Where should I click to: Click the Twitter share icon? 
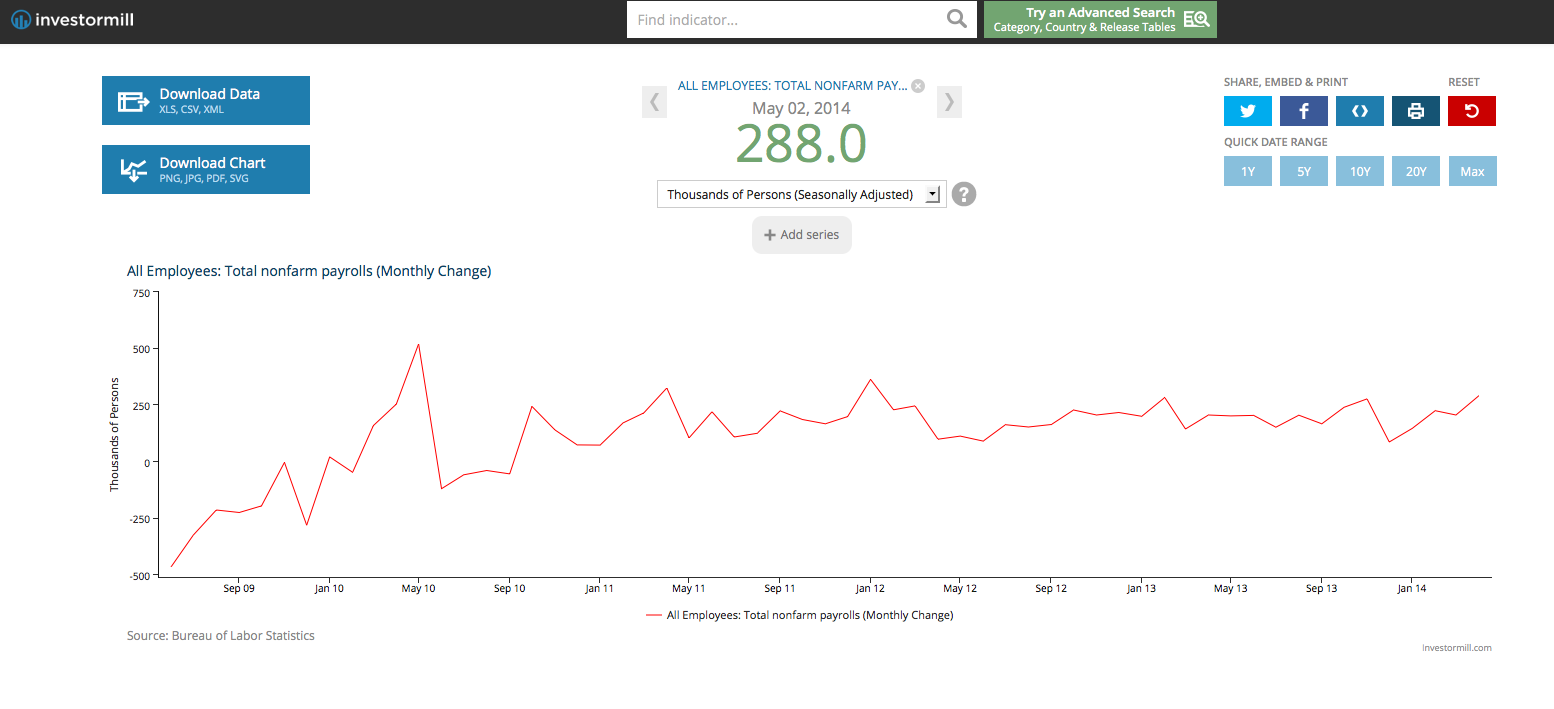[x=1247, y=111]
